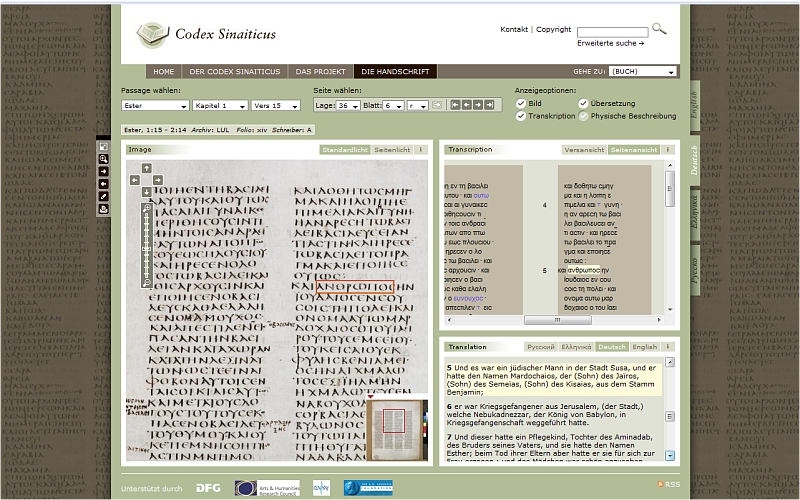Screen dimensions: 800x500
Task: Click the search magnifying glass icon
Action: (x=659, y=29)
